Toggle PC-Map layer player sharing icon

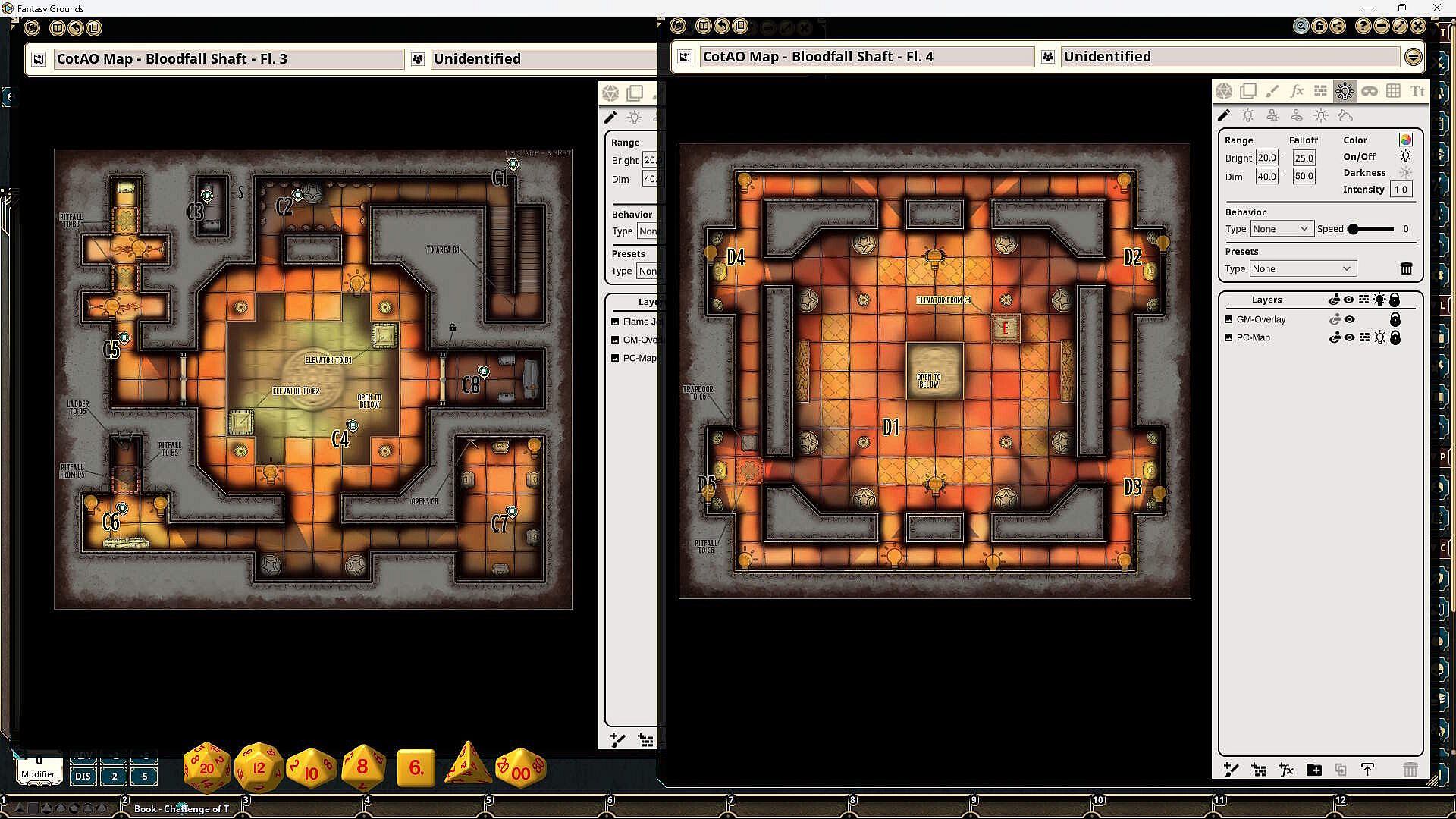click(1335, 337)
